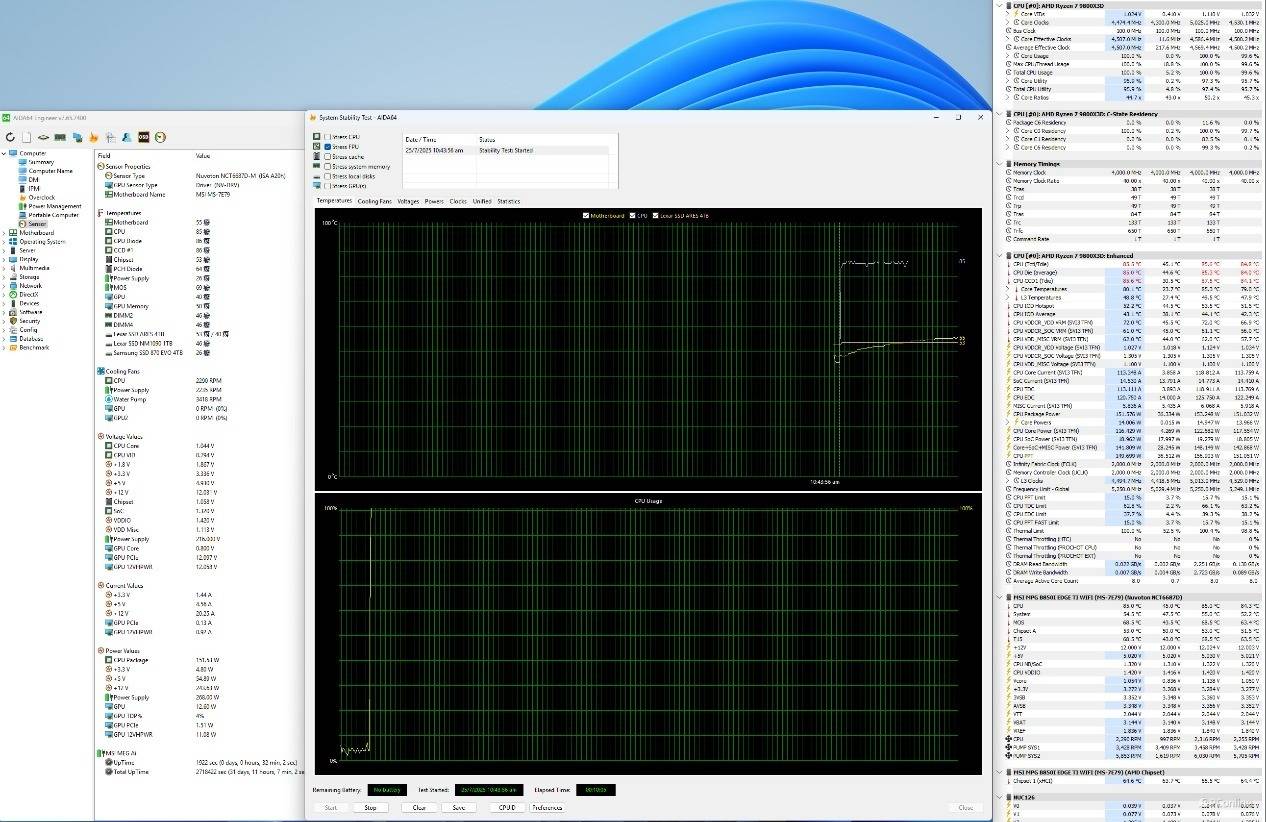The width and height of the screenshot is (1267, 822).
Task: Open Power Management in the sidebar tree
Action: 54,206
